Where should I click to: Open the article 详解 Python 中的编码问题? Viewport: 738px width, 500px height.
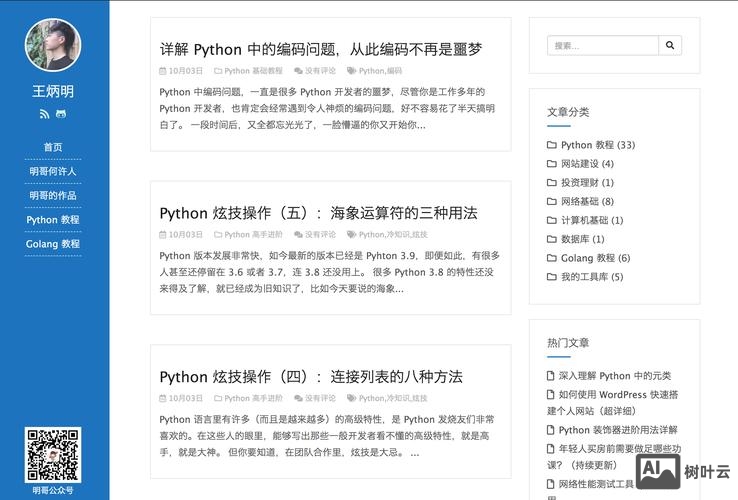(x=321, y=49)
